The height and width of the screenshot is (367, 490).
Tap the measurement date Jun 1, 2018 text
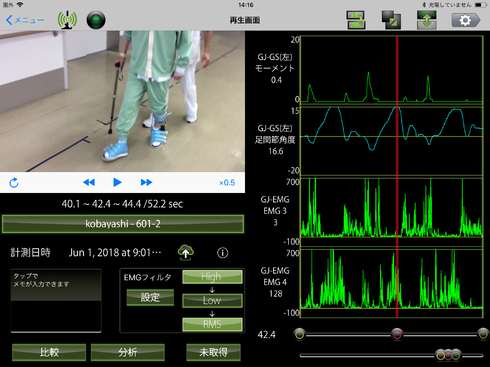[115, 253]
